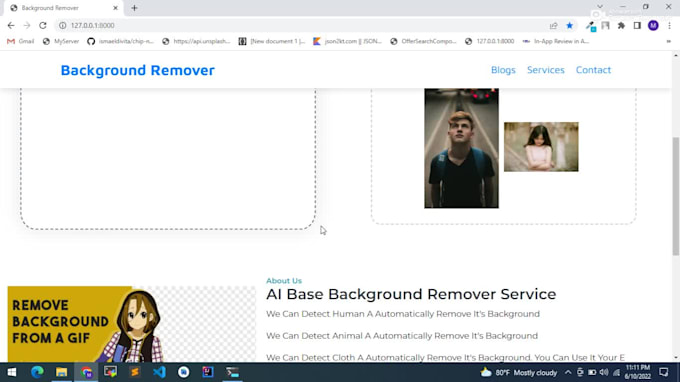
Task: Close the Background Remover tab
Action: (x=115, y=8)
